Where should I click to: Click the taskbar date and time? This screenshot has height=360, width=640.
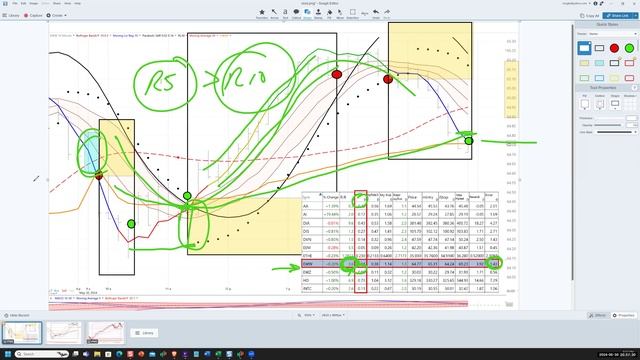618,354
